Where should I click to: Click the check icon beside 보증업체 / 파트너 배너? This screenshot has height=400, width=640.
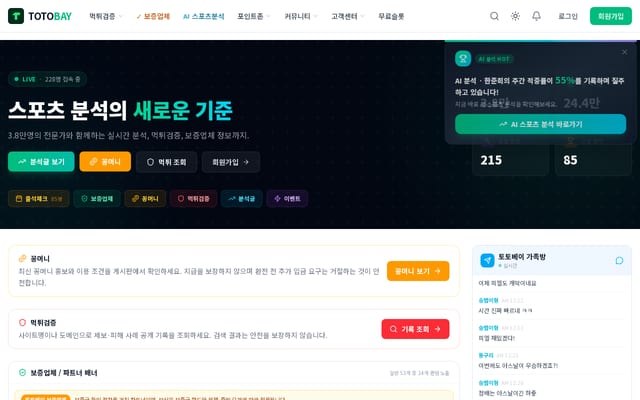[22, 373]
